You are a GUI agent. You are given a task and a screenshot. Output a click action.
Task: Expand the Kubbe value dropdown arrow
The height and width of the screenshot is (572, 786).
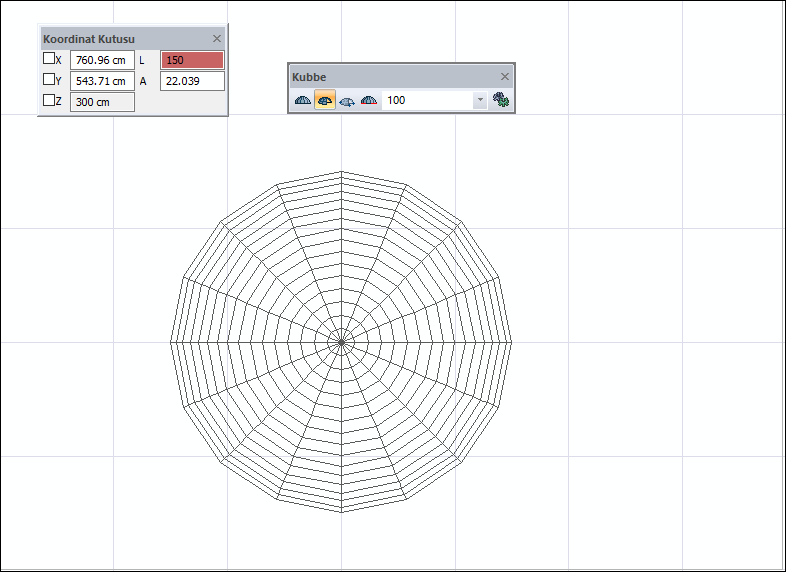point(479,100)
